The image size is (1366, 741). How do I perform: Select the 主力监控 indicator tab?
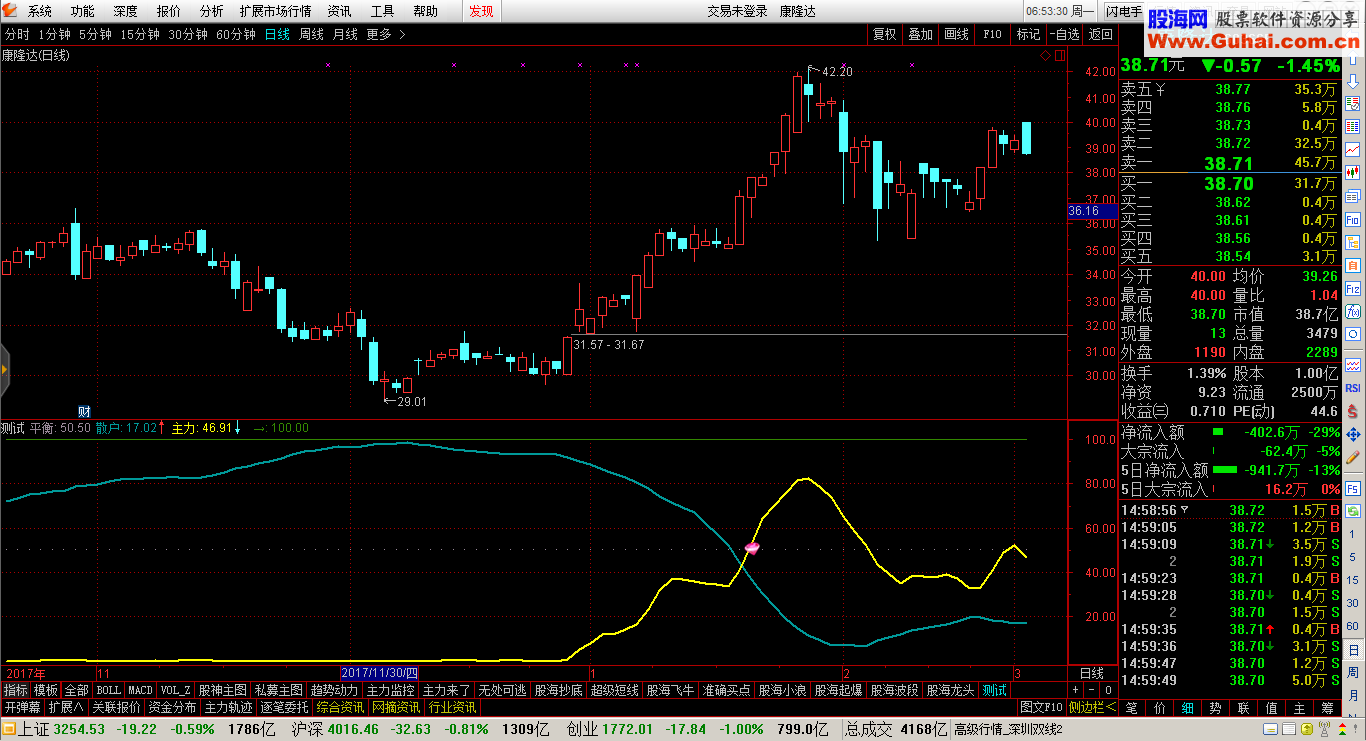click(390, 690)
